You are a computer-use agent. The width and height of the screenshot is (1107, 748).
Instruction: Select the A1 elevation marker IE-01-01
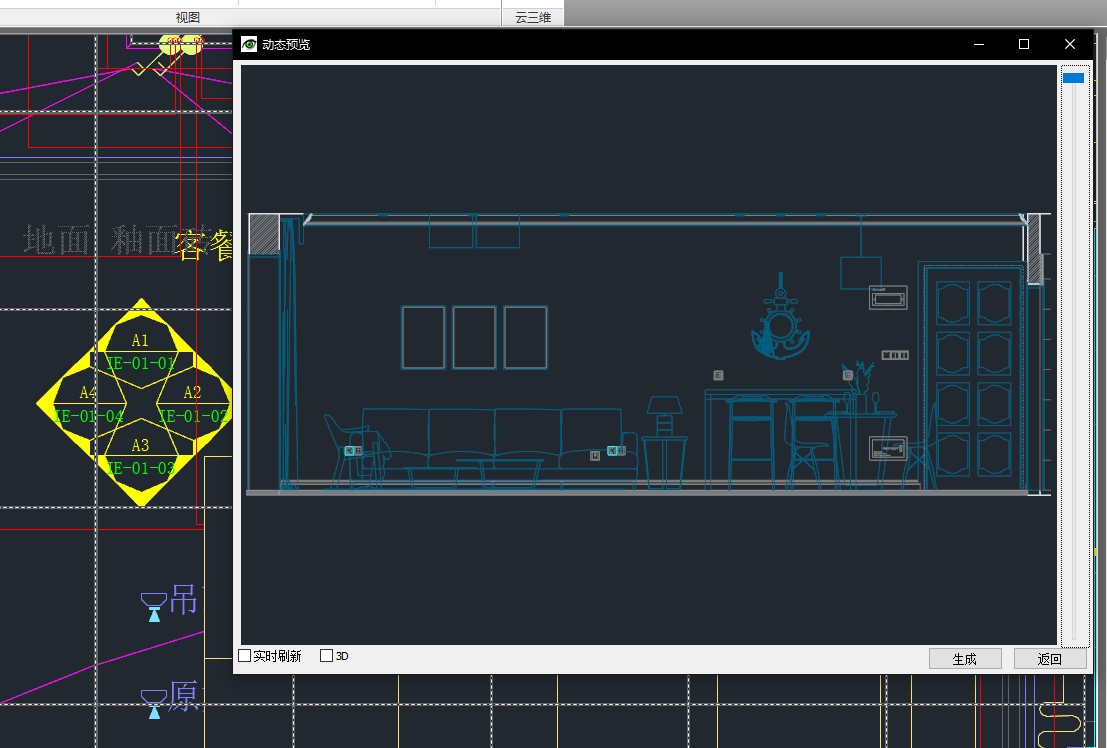click(141, 352)
